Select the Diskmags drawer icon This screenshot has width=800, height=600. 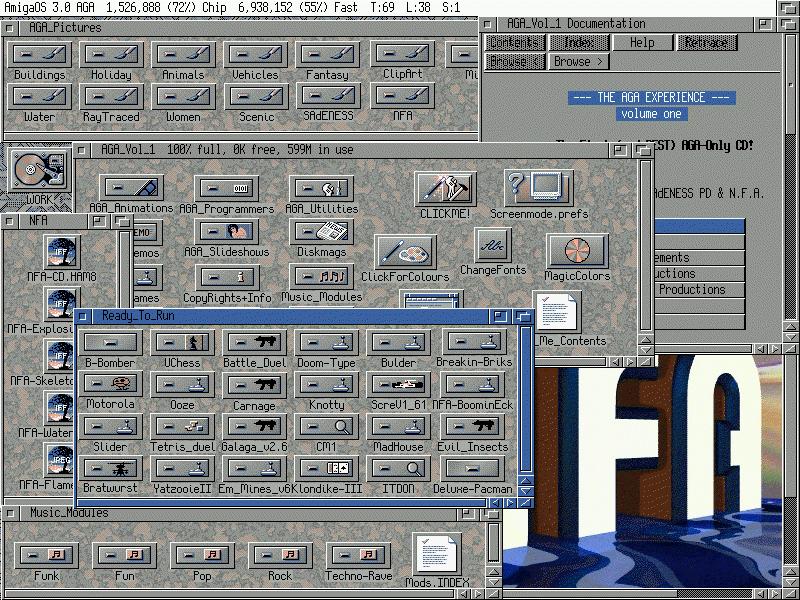(x=321, y=232)
